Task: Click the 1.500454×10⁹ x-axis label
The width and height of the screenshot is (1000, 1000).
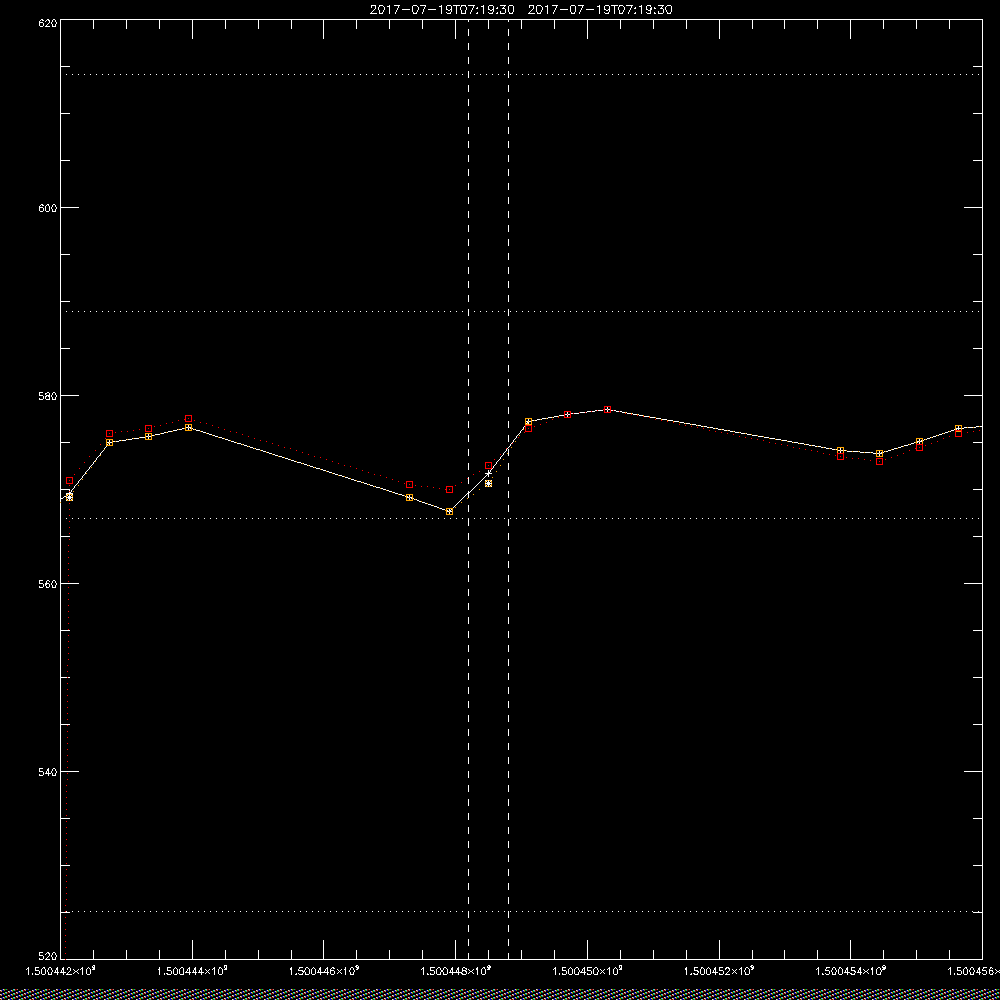Action: click(851, 971)
